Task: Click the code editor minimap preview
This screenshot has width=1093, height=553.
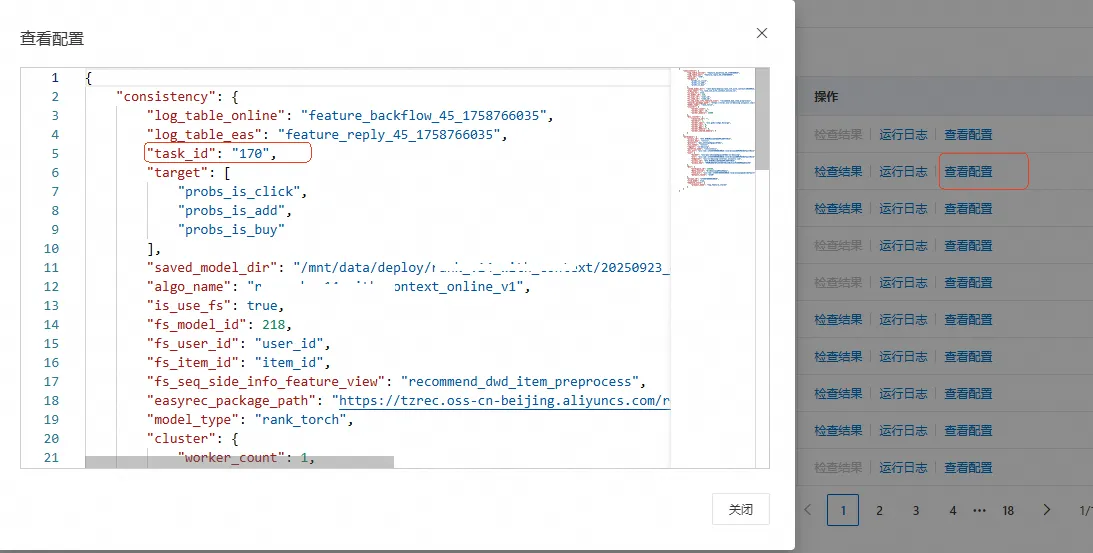Action: click(x=711, y=130)
